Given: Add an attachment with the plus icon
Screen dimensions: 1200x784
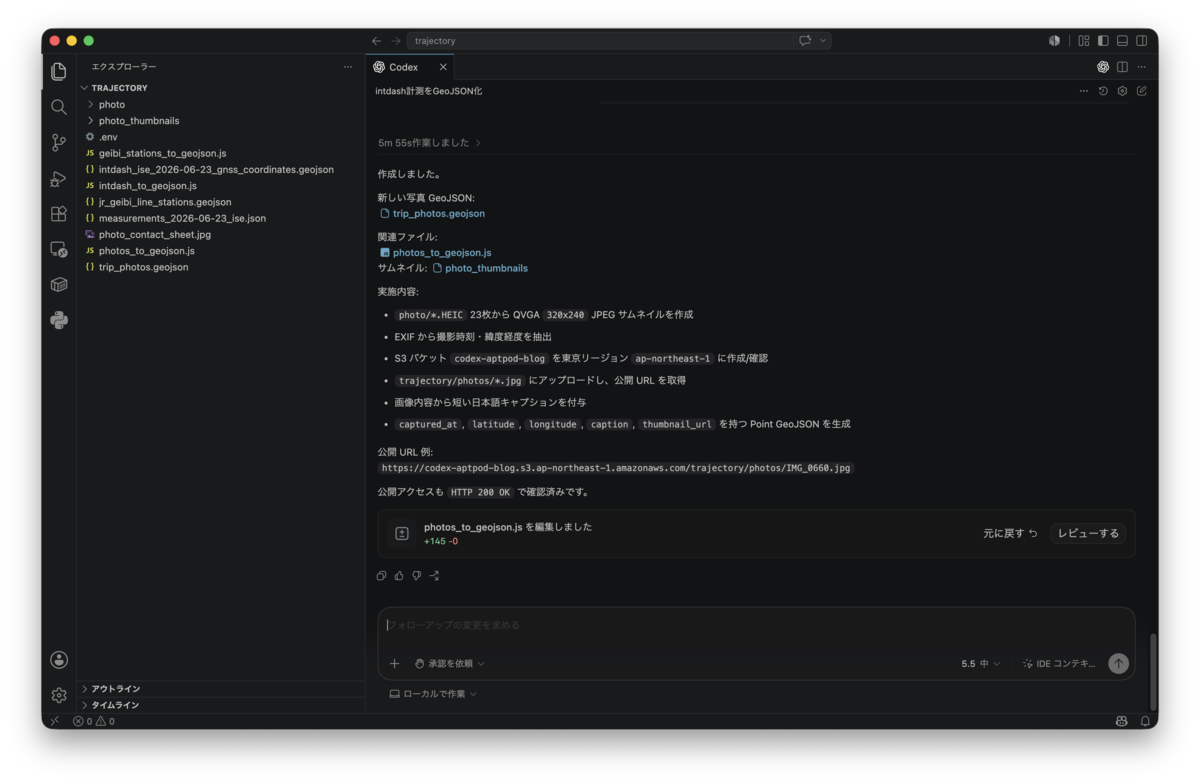Looking at the screenshot, I should click(394, 663).
